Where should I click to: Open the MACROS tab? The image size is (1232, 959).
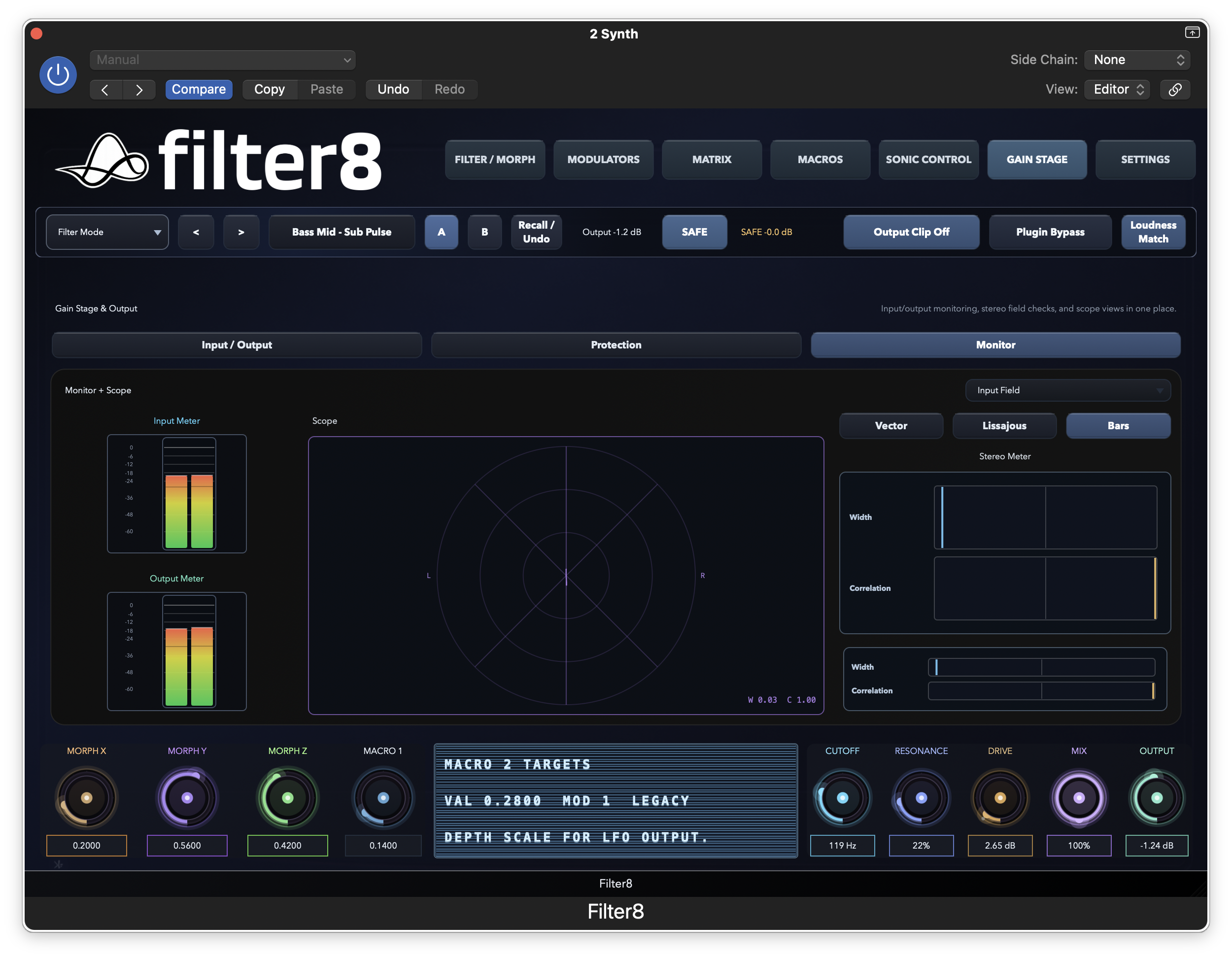click(820, 160)
